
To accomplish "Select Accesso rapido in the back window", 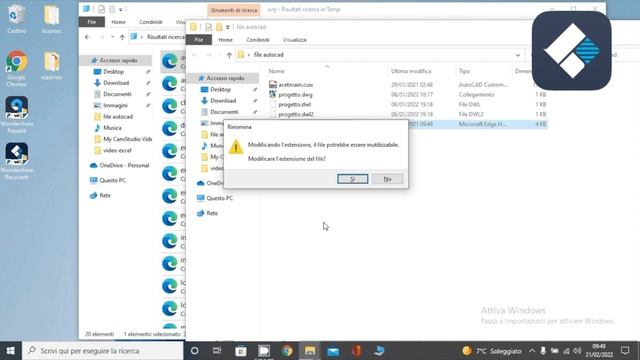I will (118, 60).
